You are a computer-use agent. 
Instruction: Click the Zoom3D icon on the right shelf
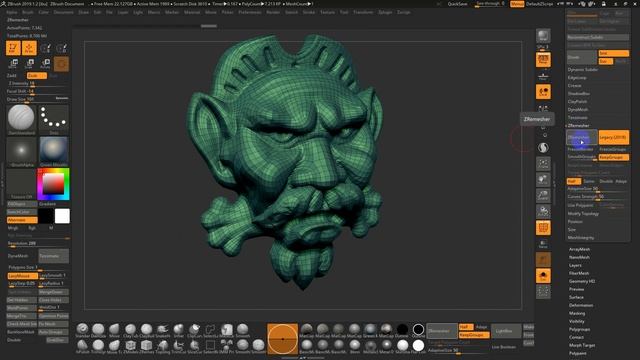(543, 196)
